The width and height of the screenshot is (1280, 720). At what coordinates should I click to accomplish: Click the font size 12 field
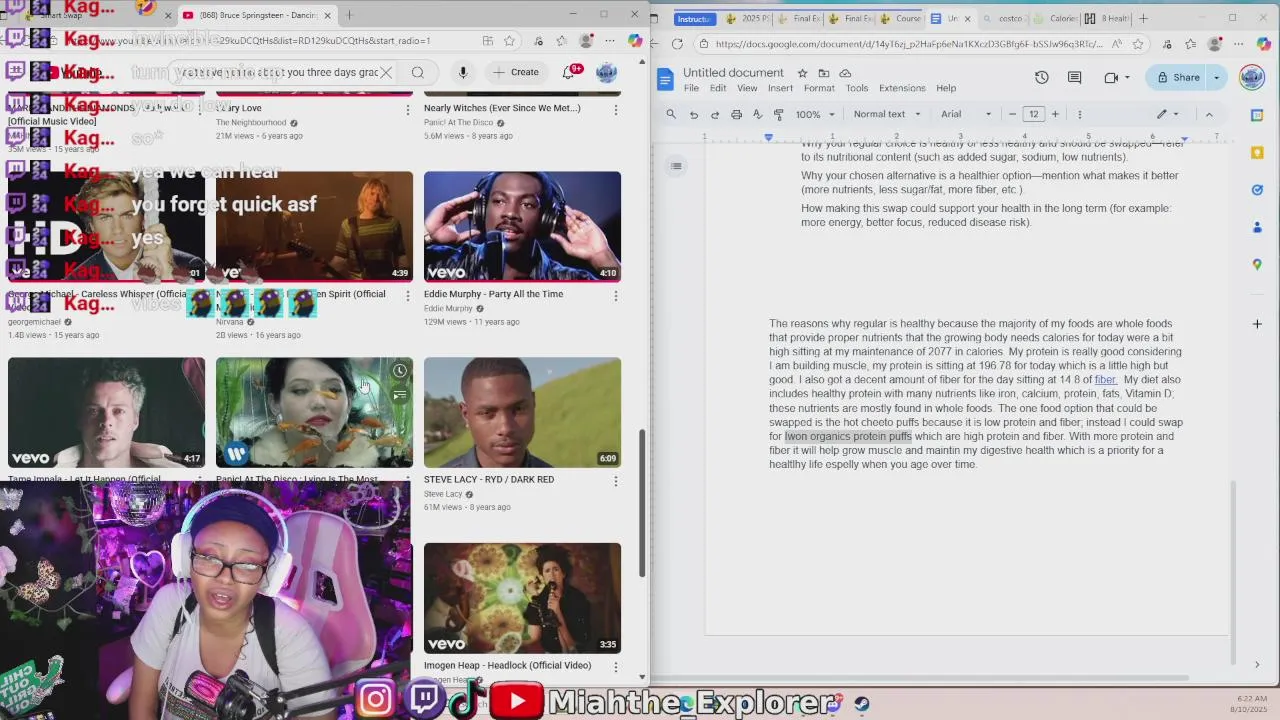(1033, 114)
